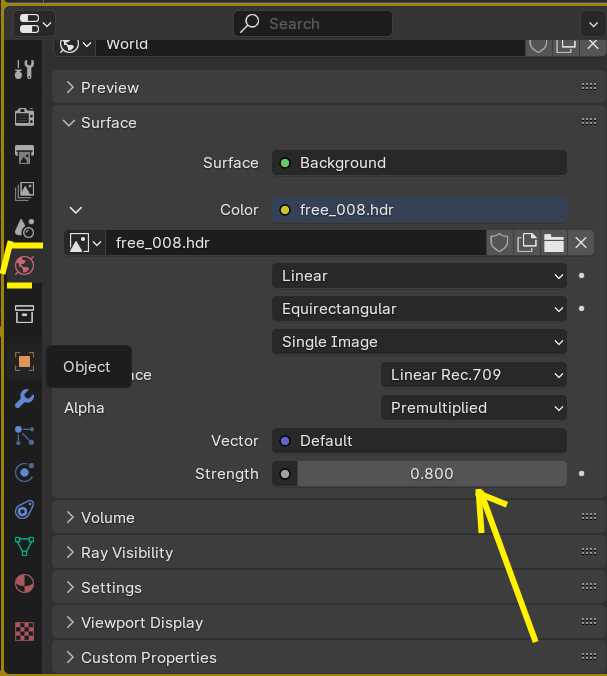Open the Scene properties tab
This screenshot has width=607, height=676.
pos(24,228)
